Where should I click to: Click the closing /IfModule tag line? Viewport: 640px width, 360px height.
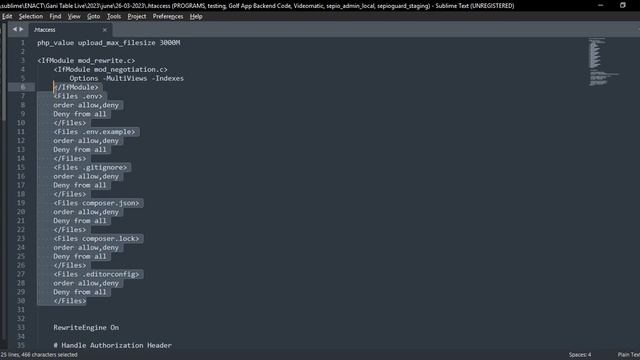click(x=76, y=87)
